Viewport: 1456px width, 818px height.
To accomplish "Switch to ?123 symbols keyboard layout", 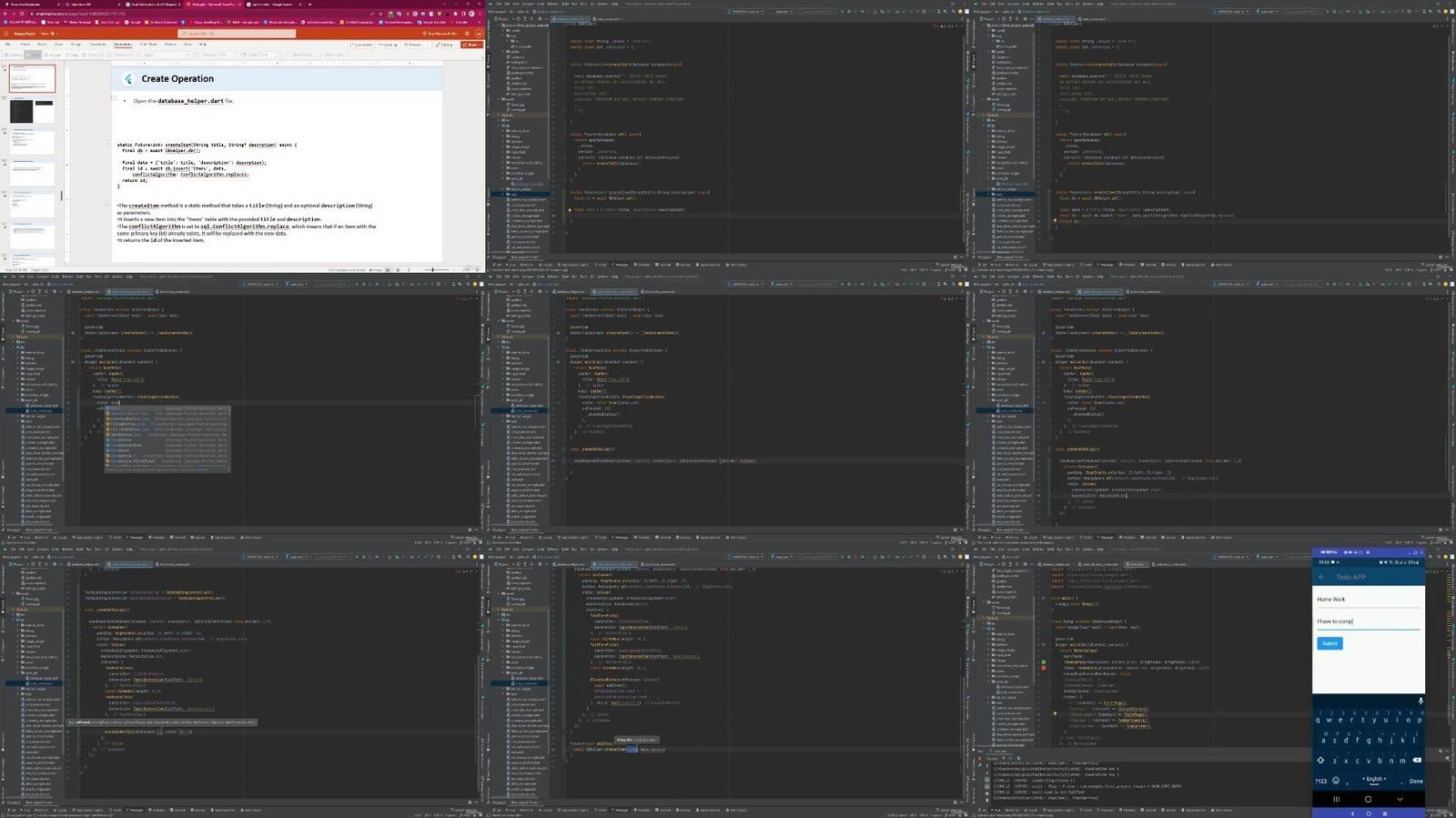I will point(1320,781).
